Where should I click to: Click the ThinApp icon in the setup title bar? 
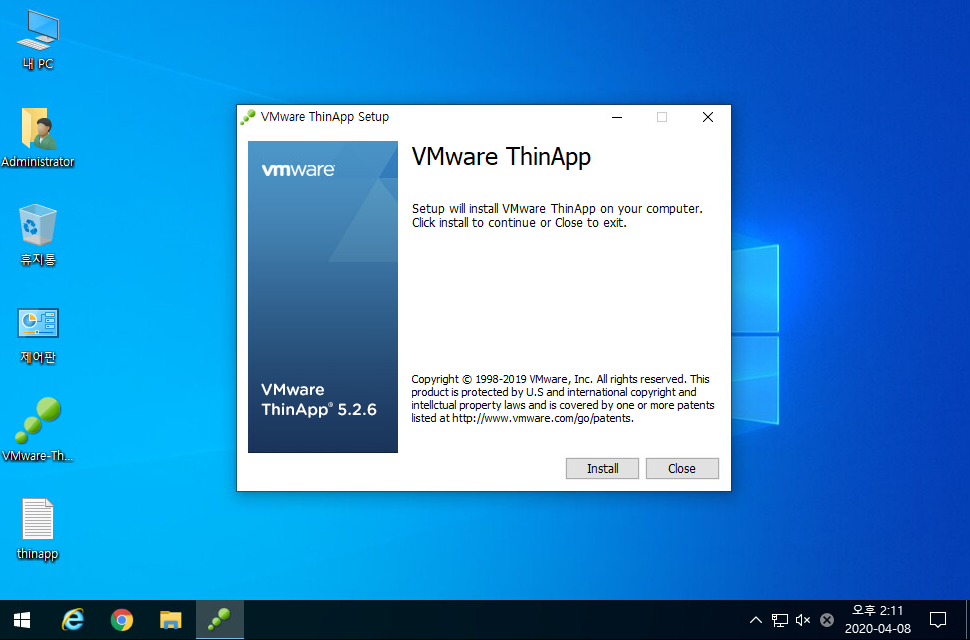pos(248,117)
